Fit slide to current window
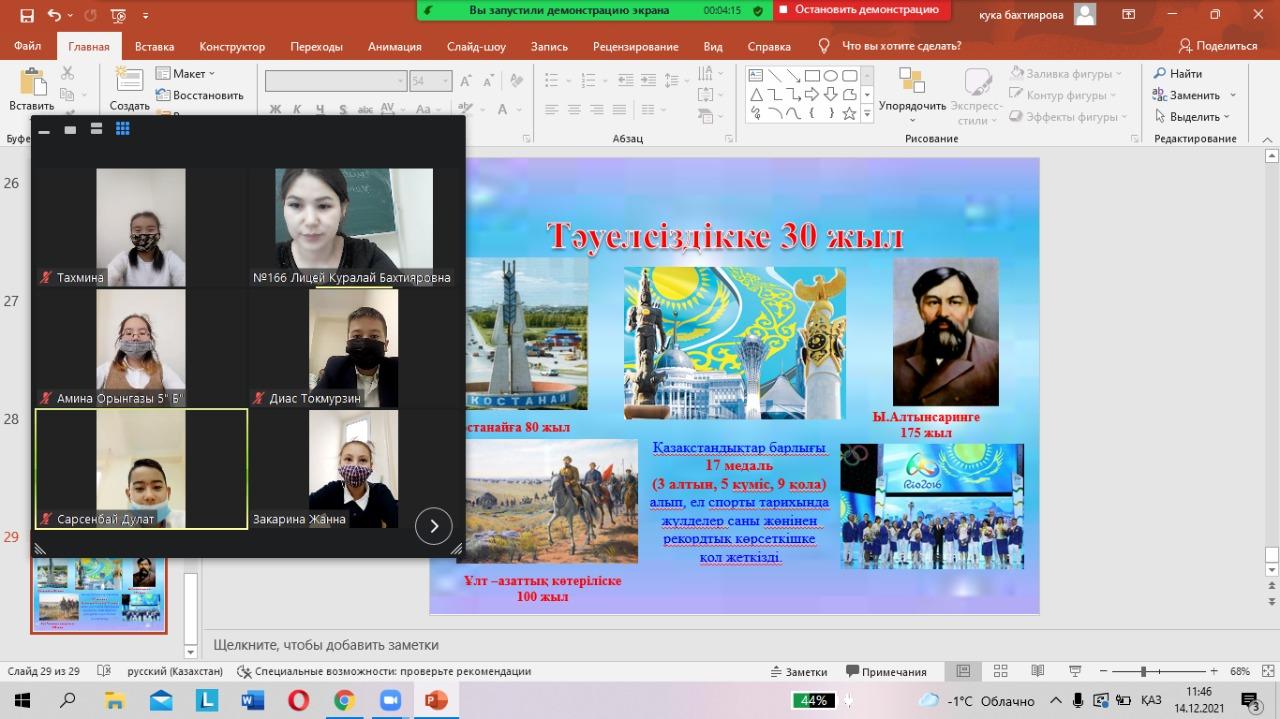This screenshot has width=1280, height=719. (x=1266, y=671)
